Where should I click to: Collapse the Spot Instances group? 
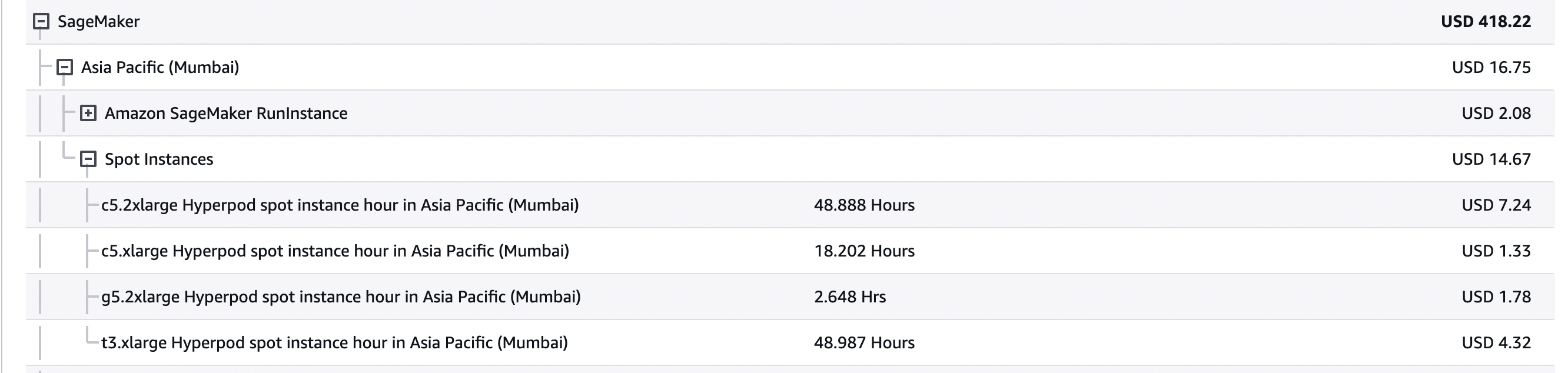click(88, 159)
